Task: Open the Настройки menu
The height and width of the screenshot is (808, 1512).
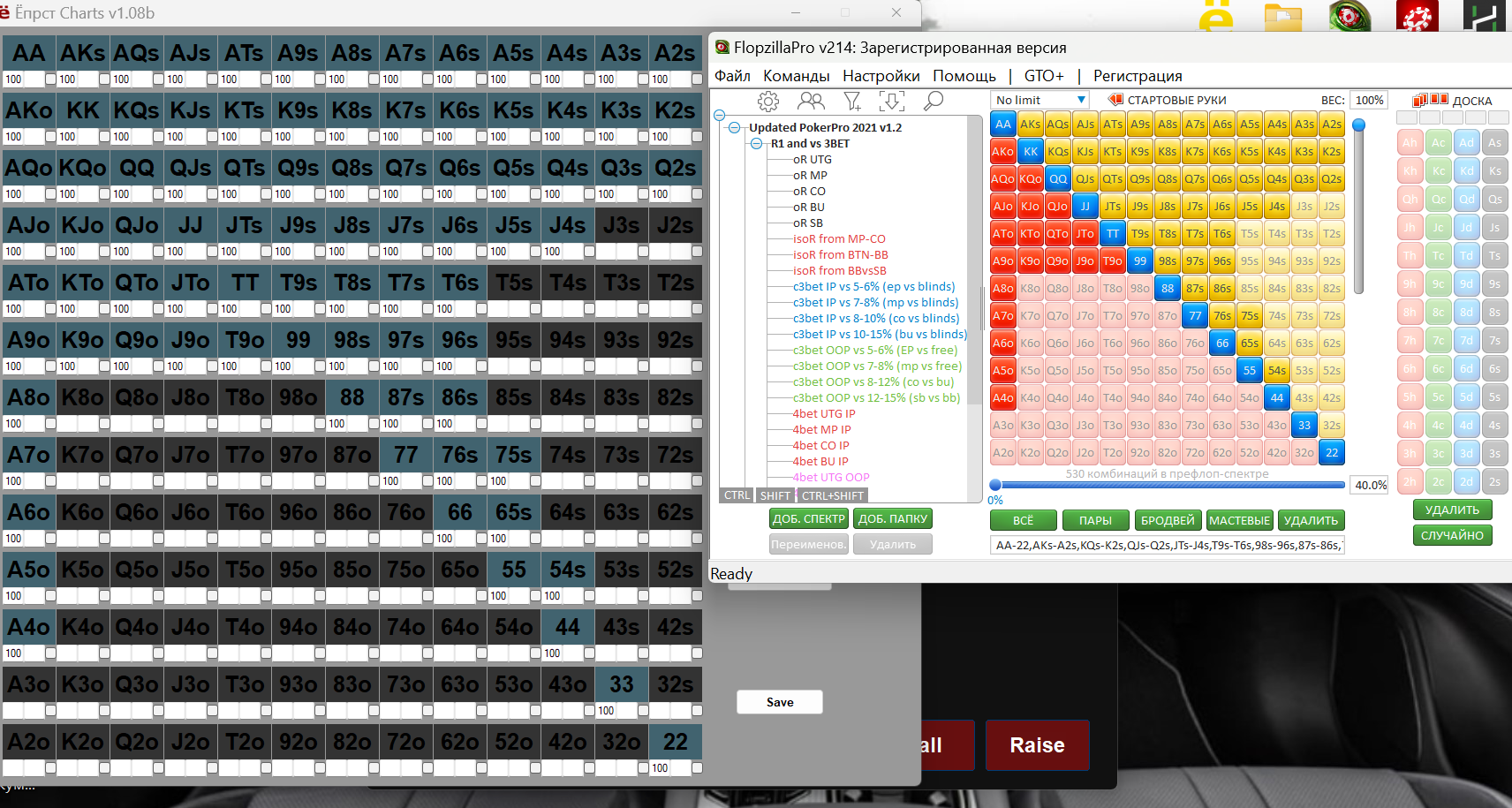Action: [x=881, y=76]
